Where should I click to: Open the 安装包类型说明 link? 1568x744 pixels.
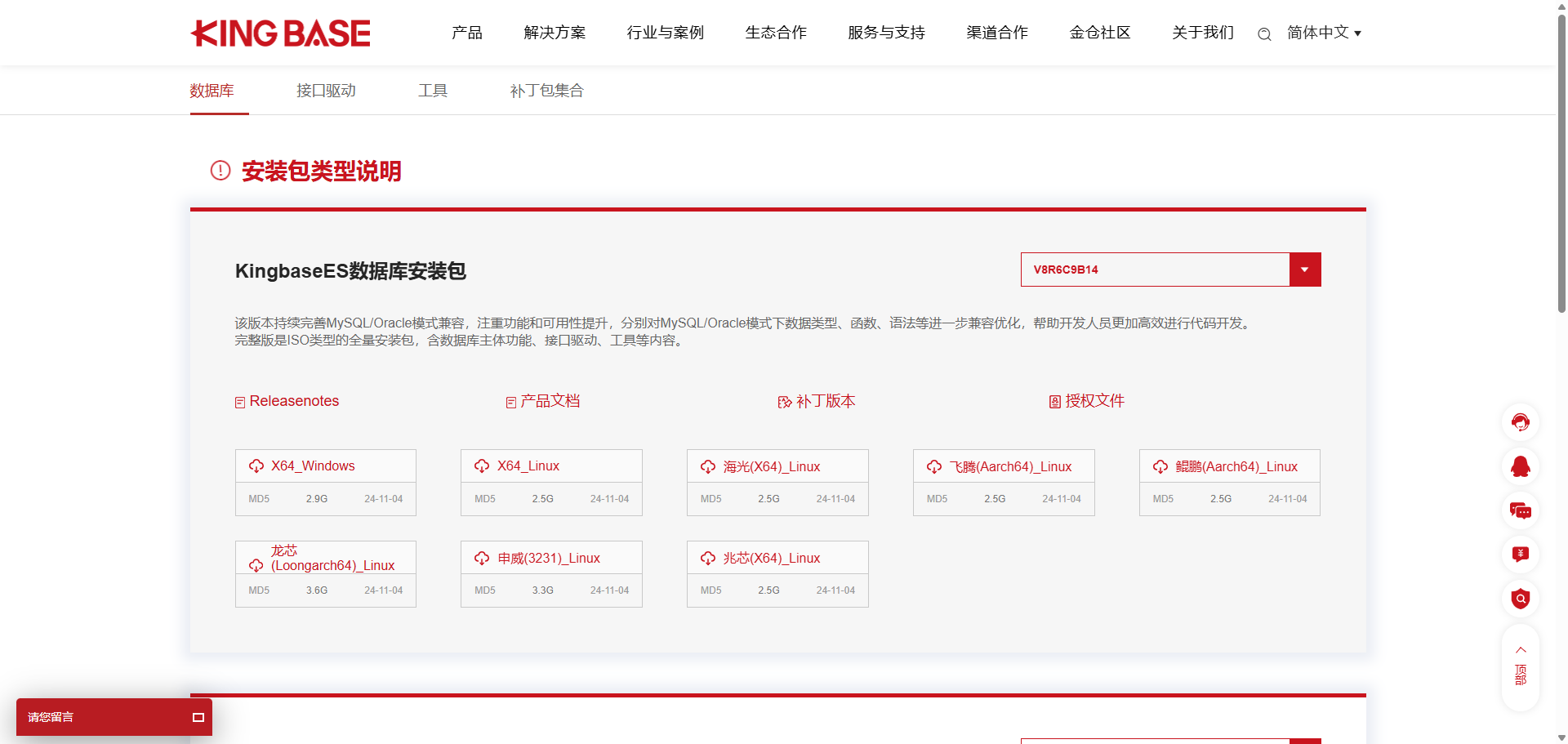[322, 172]
